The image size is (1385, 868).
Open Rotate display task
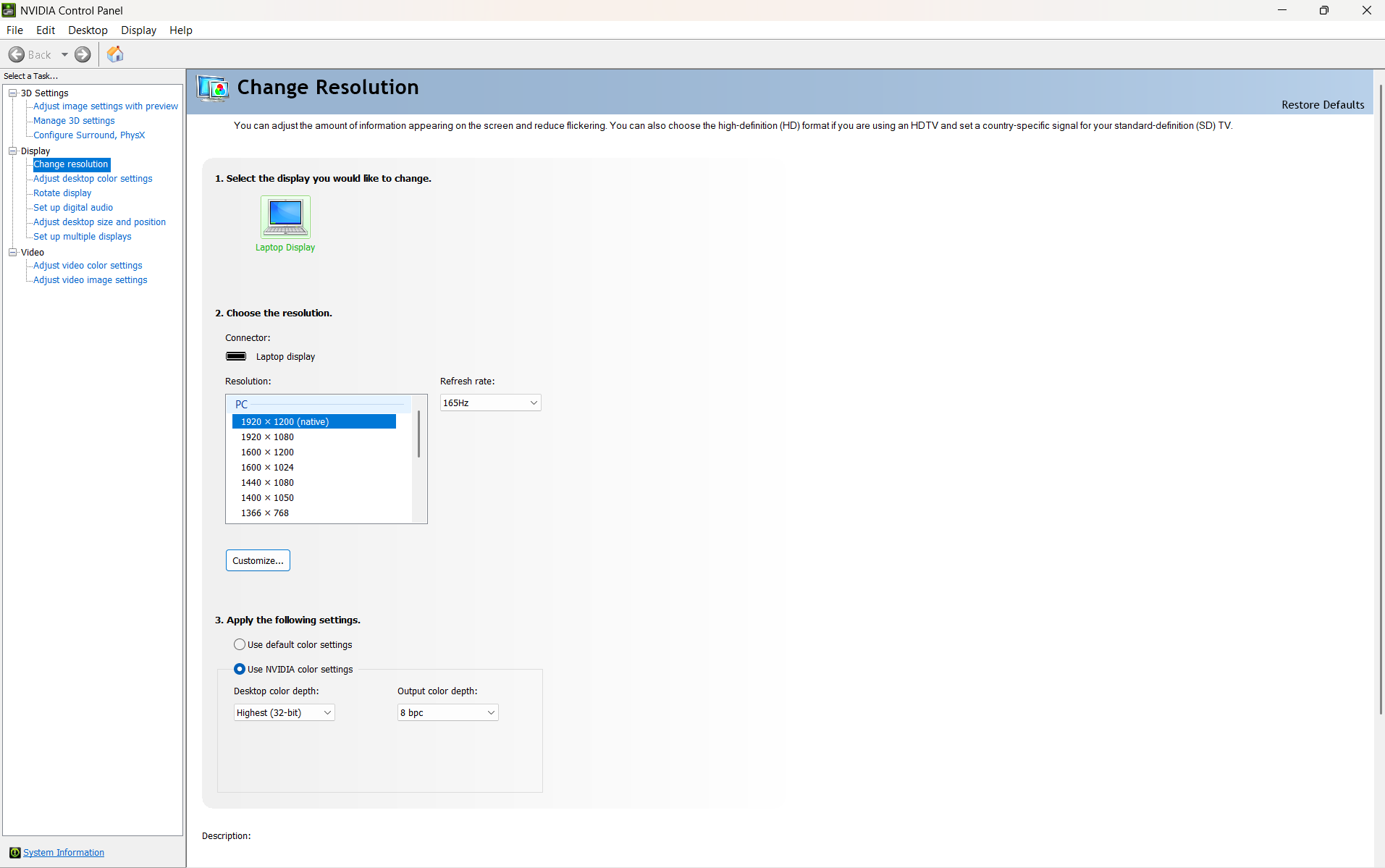pos(62,193)
